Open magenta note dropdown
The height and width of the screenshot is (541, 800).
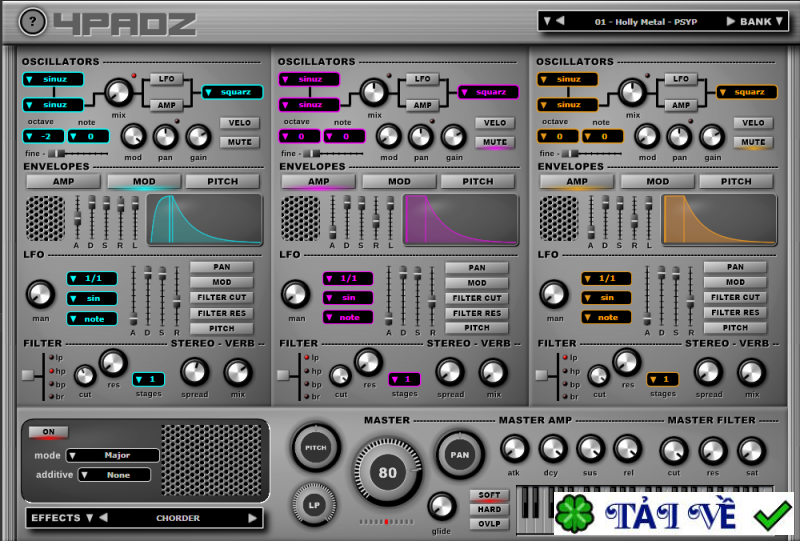click(x=344, y=136)
